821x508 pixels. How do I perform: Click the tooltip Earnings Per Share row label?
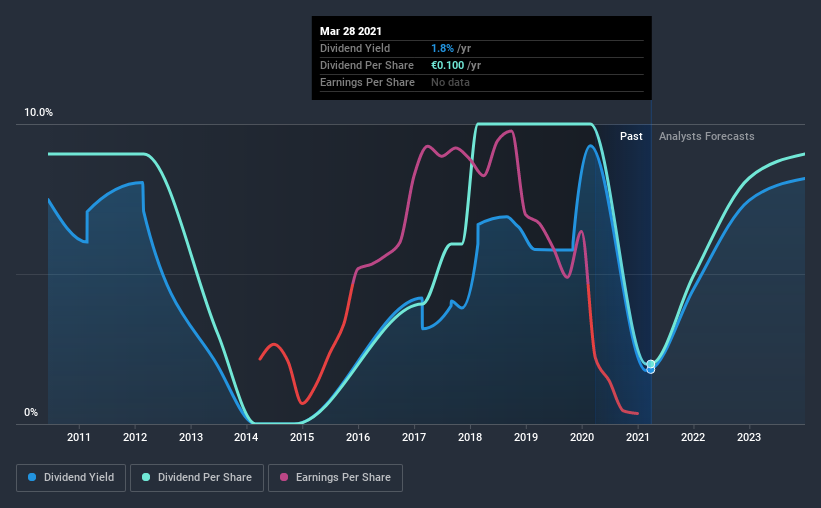(367, 82)
